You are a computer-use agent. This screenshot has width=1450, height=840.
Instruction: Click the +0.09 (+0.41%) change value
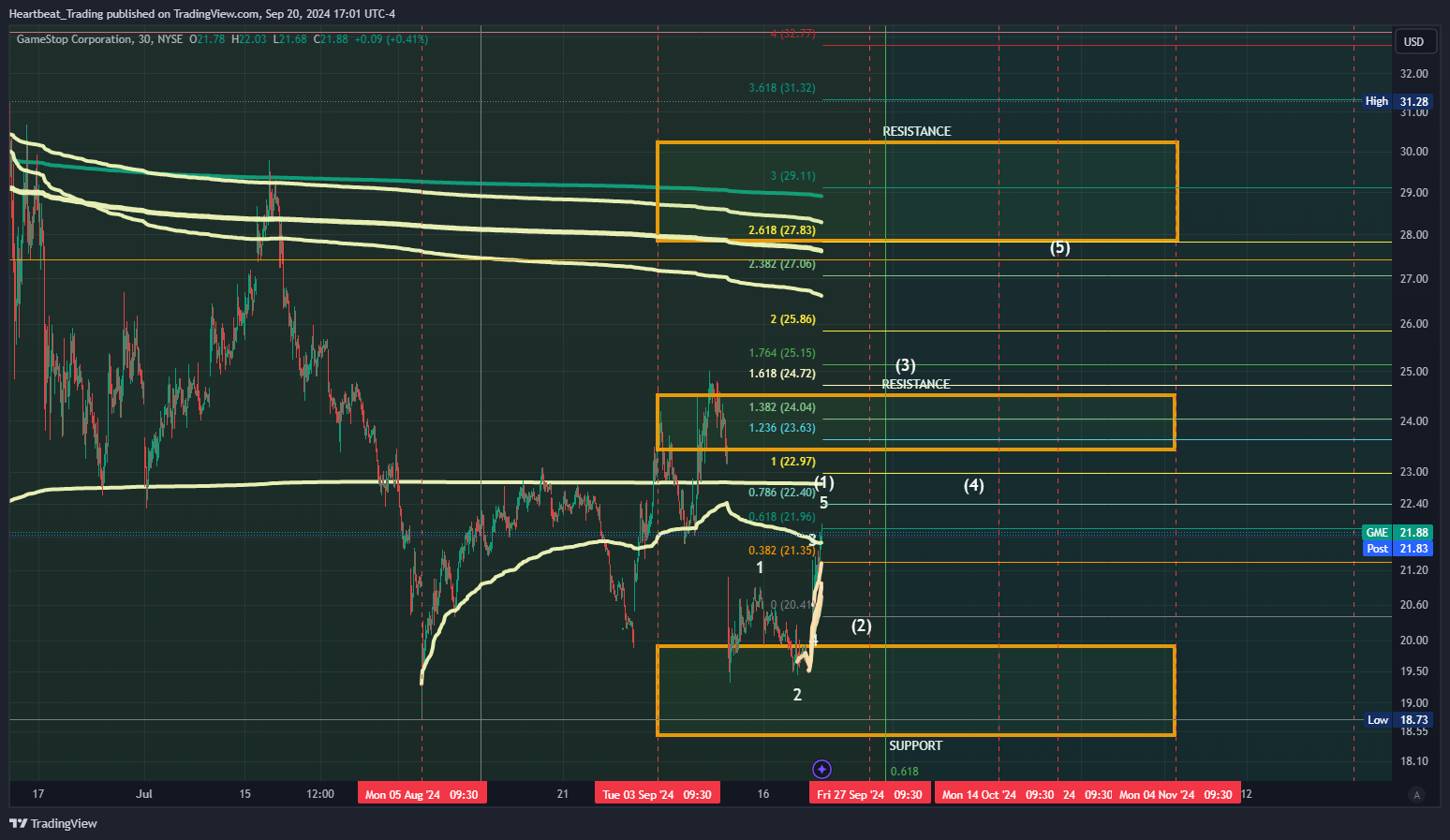coord(392,39)
